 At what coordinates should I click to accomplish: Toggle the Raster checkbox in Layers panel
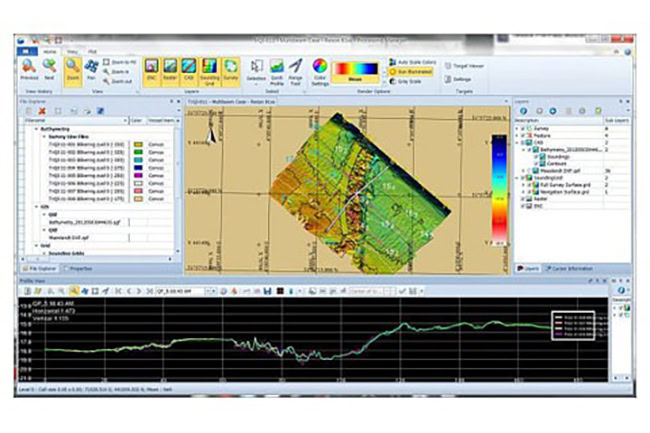(523, 199)
